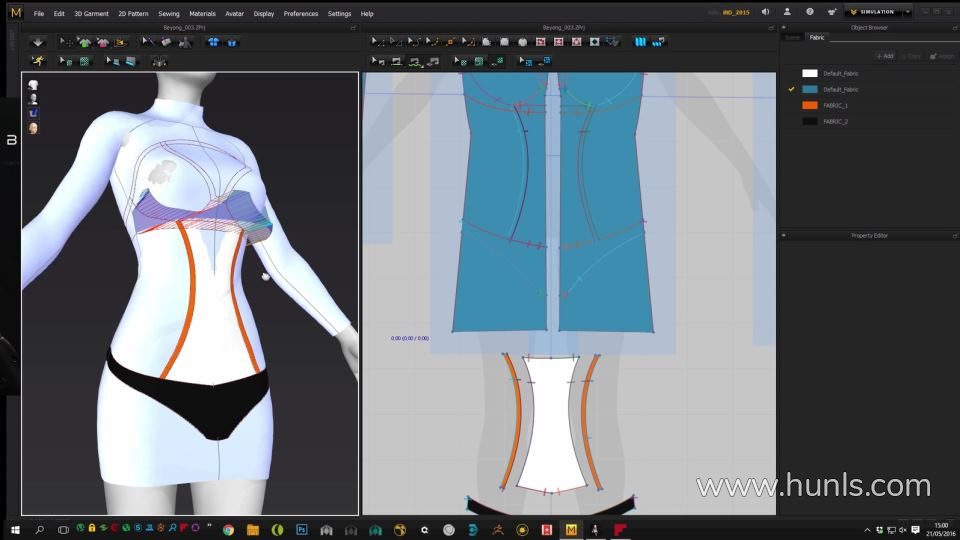Select the green shirt garment tool
The height and width of the screenshot is (540, 960).
pos(84,42)
